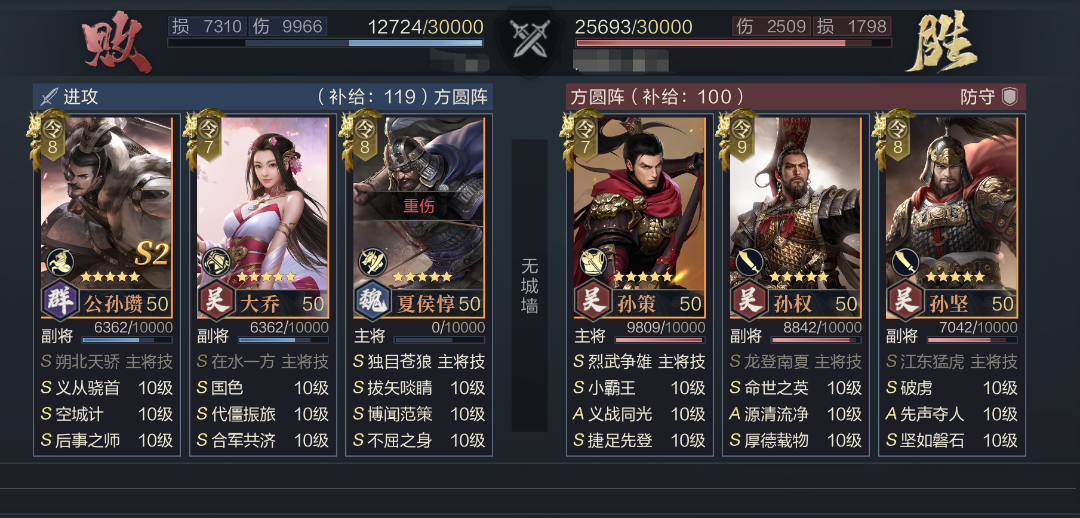The image size is (1080, 518).
Task: Click the sword icon beside 进攻
Action: (50, 97)
